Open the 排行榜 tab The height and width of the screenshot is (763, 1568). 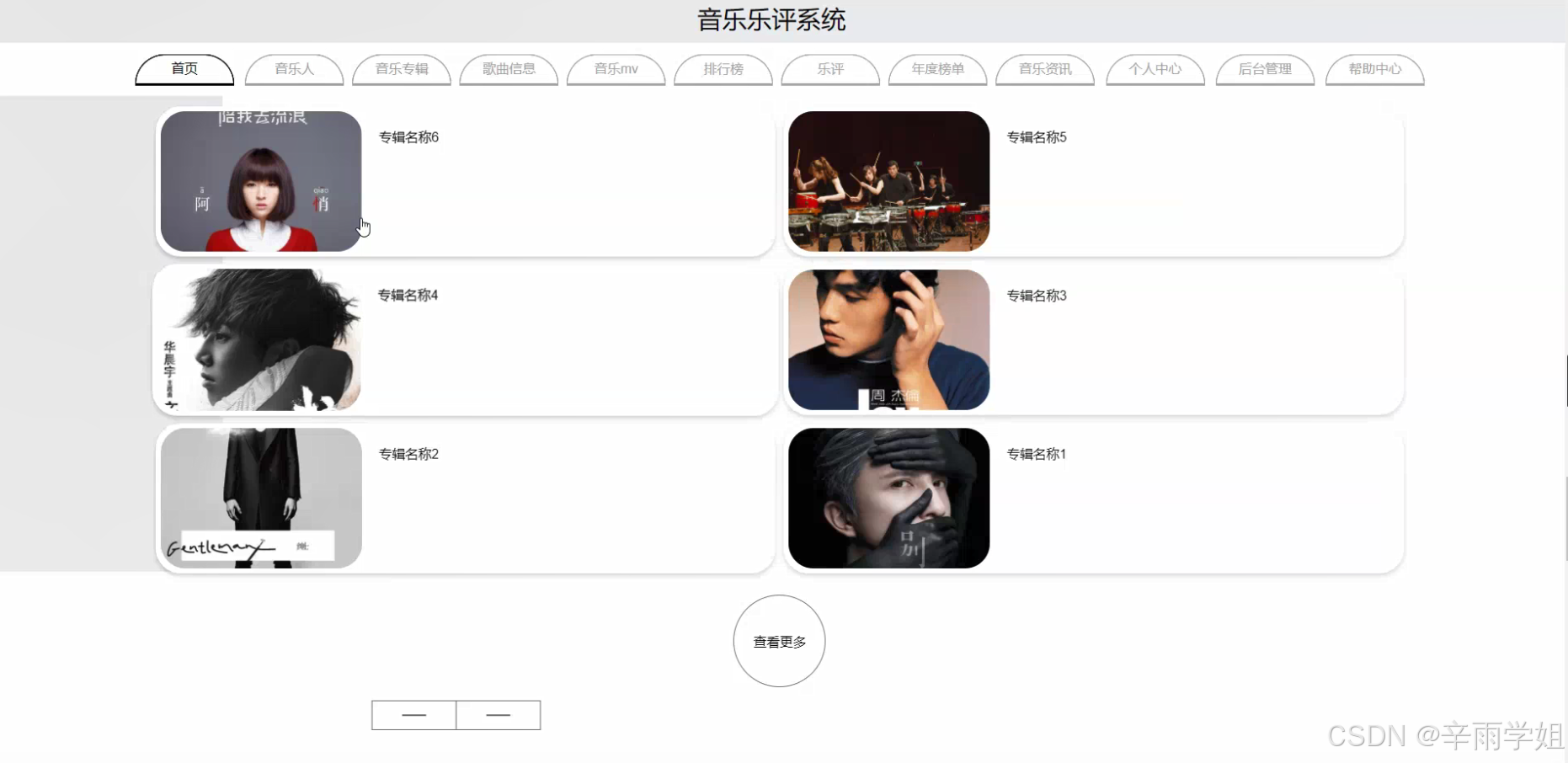click(723, 69)
